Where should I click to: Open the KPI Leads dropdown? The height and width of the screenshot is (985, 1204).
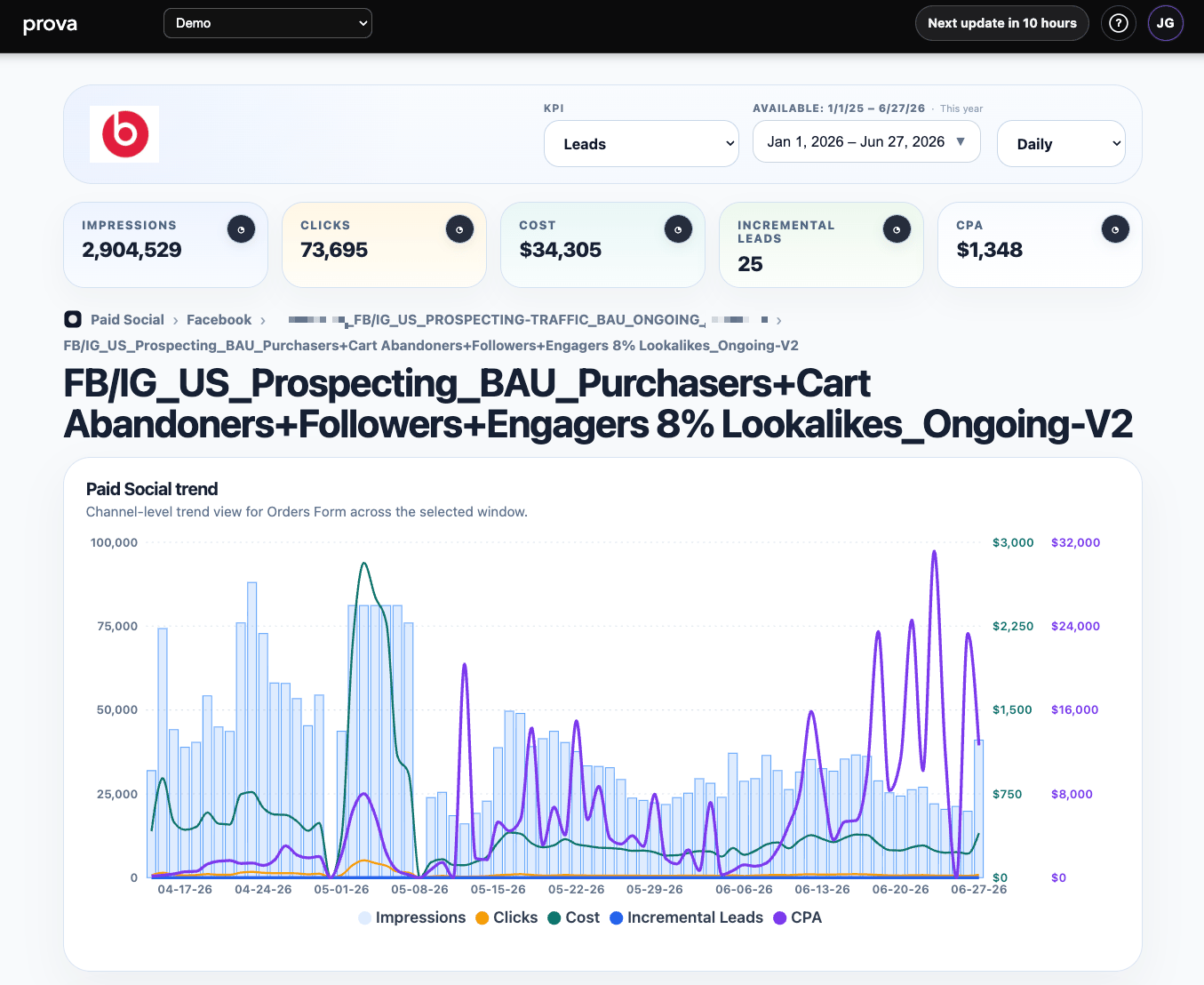coord(642,144)
